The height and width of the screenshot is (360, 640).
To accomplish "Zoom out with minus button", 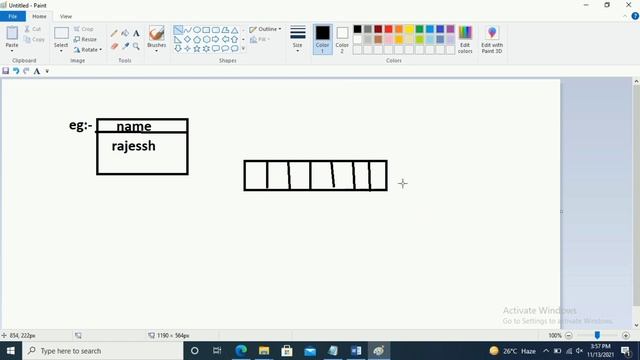I will point(569,336).
